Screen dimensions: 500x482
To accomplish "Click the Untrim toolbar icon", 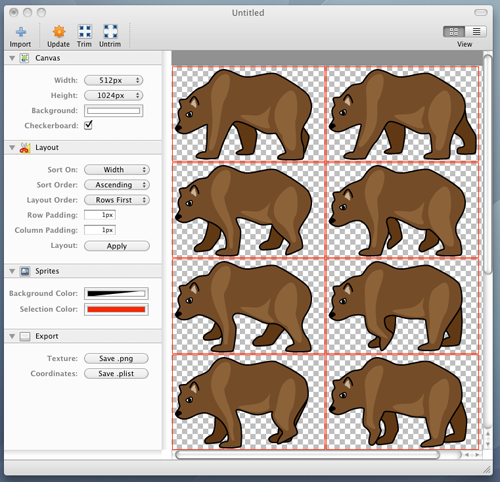I will click(x=110, y=32).
